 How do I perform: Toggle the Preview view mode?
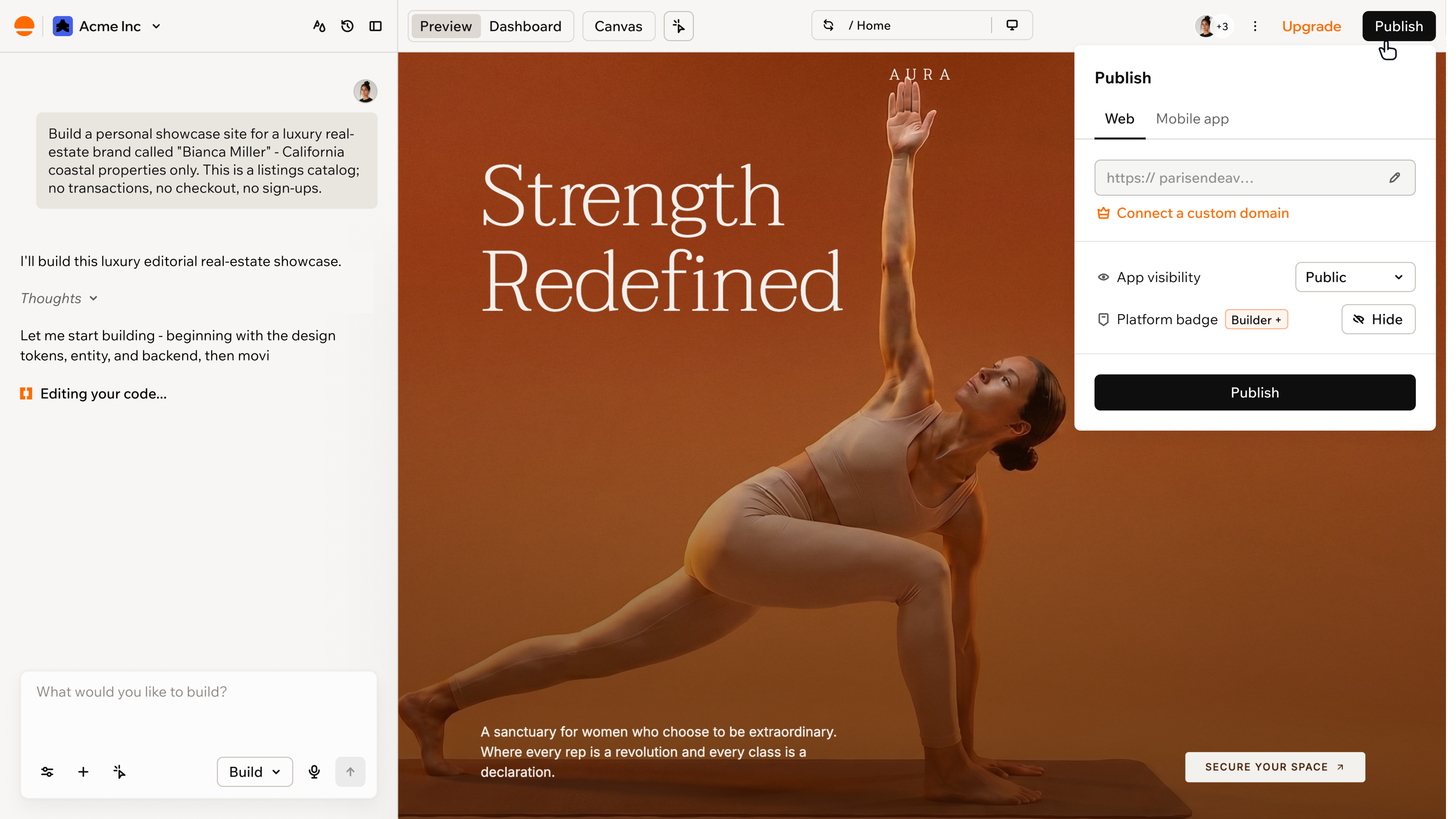[445, 26]
